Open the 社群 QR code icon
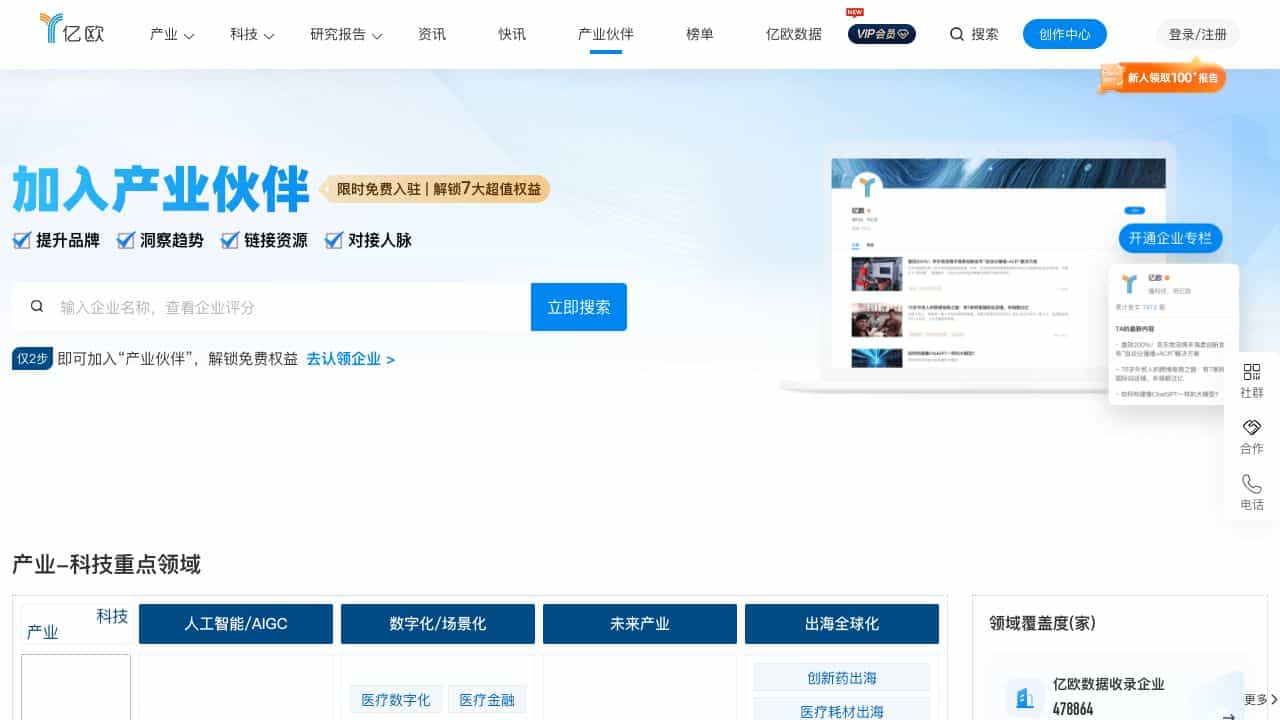The height and width of the screenshot is (720, 1280). tap(1252, 372)
